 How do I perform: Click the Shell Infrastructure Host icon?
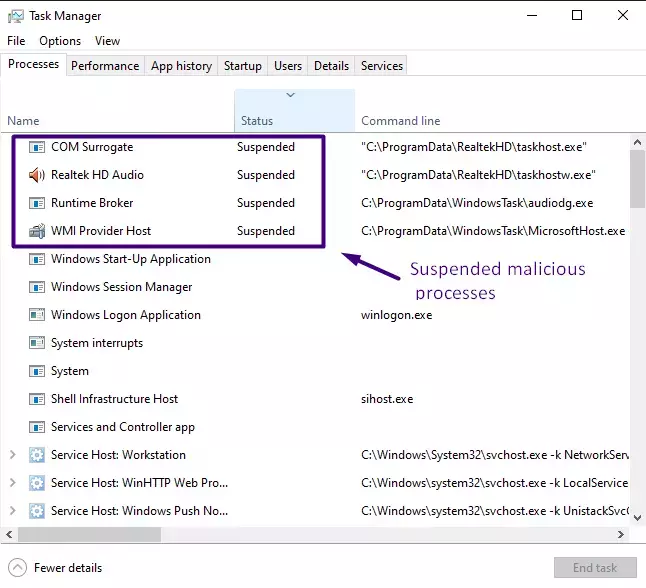(37, 399)
